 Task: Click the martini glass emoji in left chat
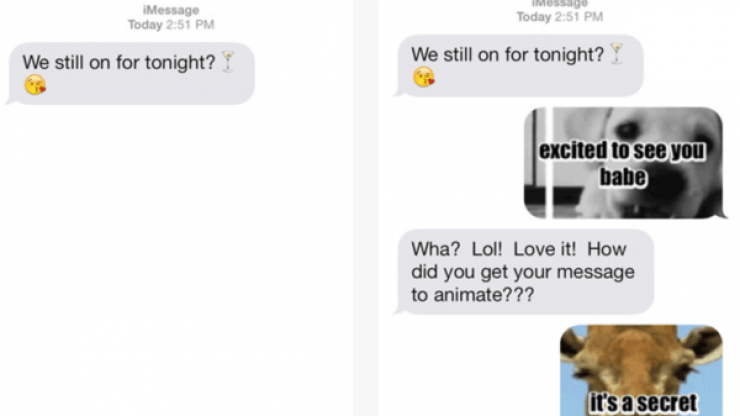point(228,62)
